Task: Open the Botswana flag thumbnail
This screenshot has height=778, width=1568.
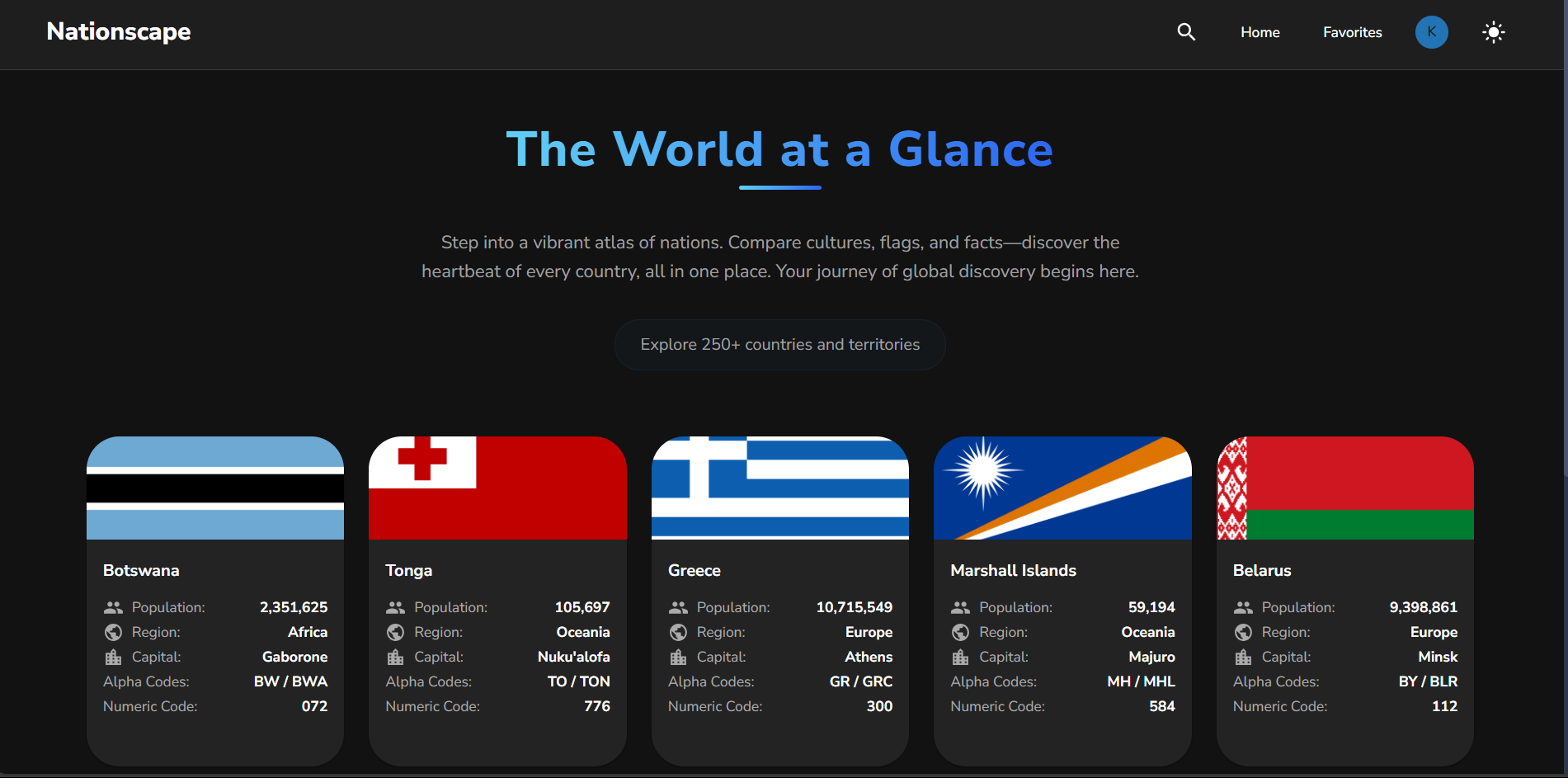Action: (x=214, y=488)
